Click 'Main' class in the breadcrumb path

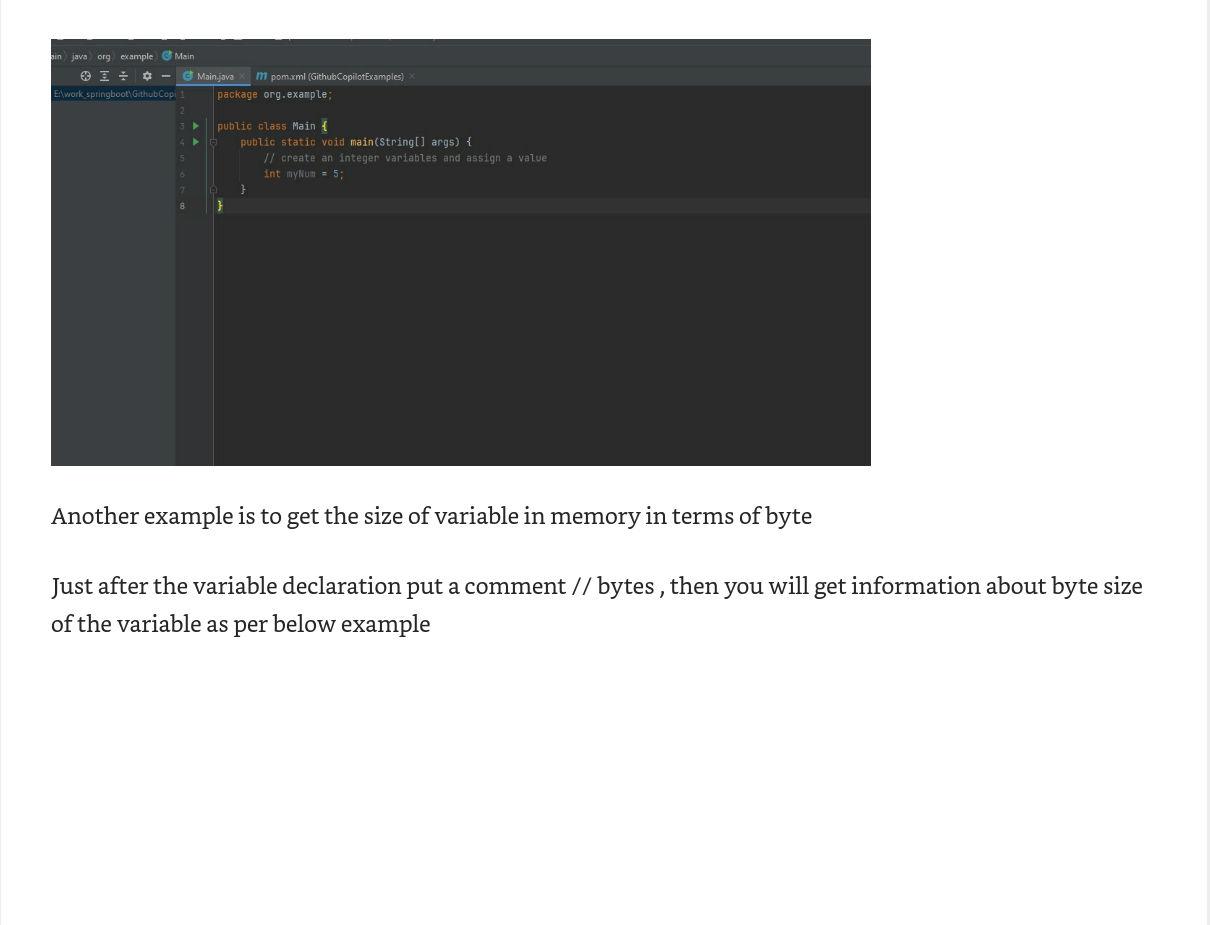(179, 57)
